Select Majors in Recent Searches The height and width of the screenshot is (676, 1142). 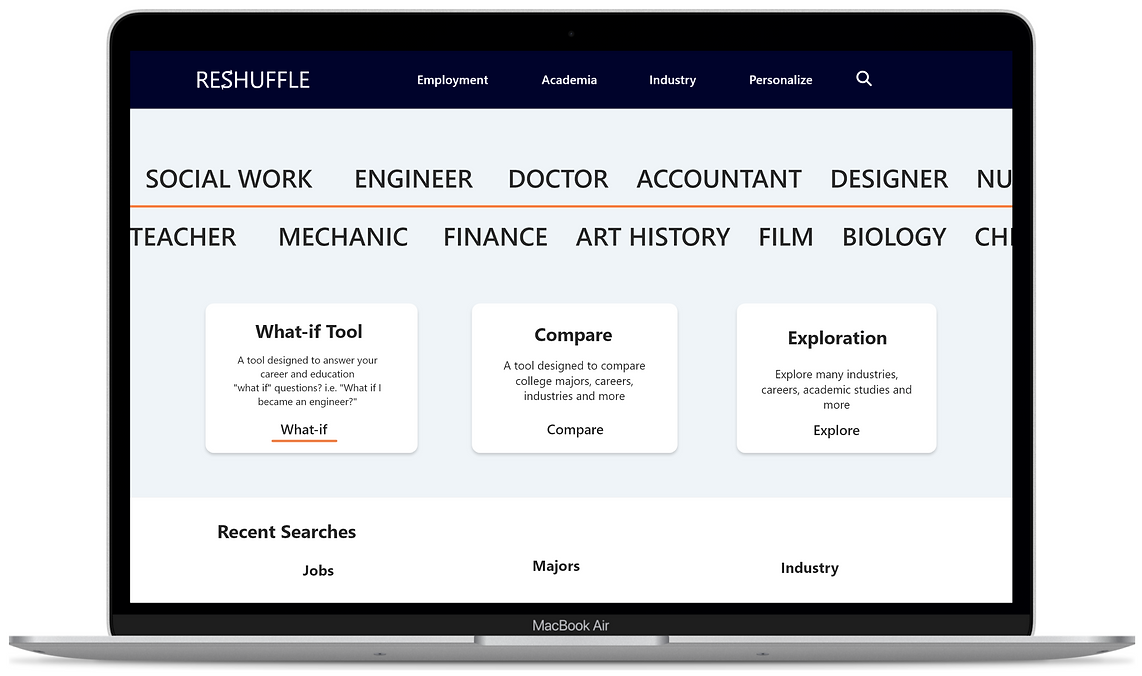pyautogui.click(x=556, y=565)
